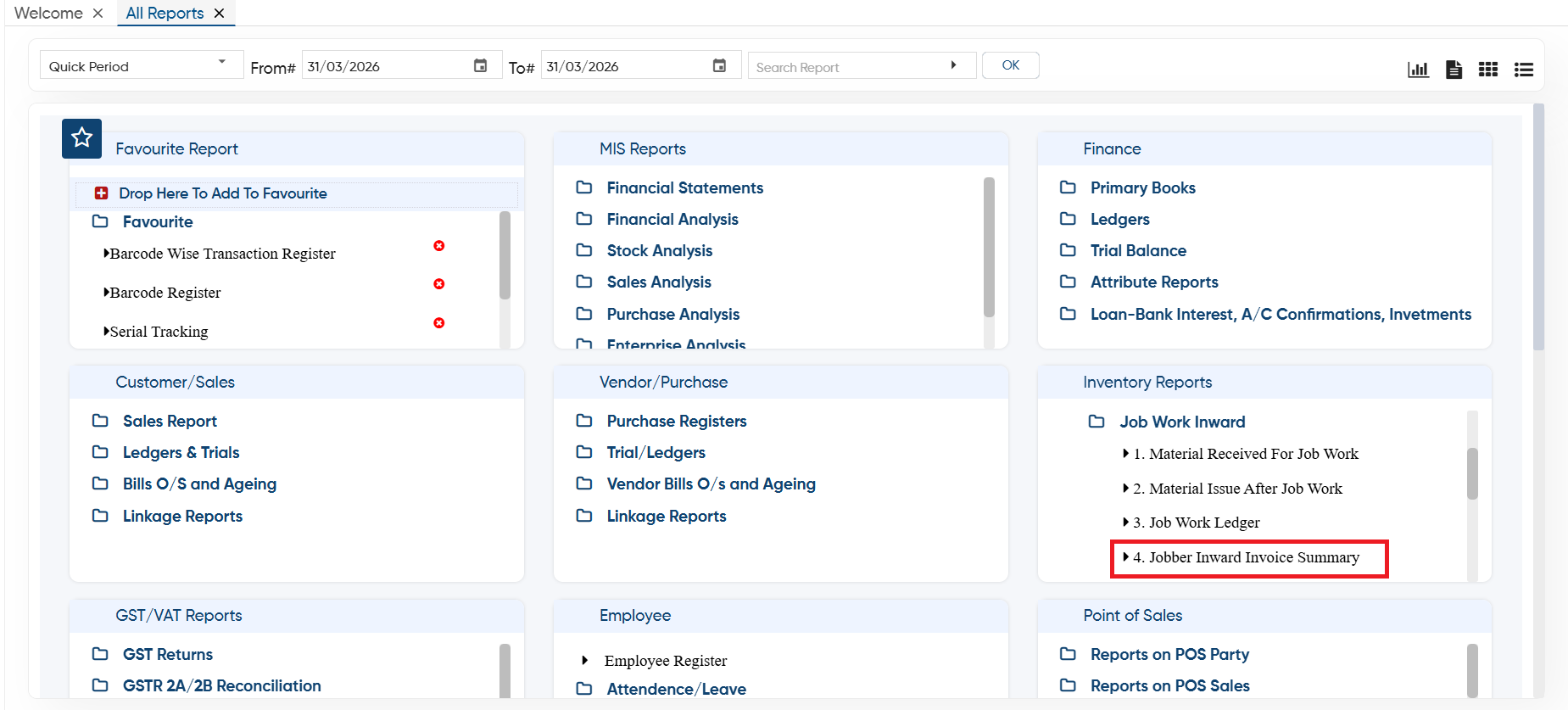This screenshot has height=710, width=1568.
Task: Open Jobber Inward Invoice Summary report
Action: [x=1246, y=557]
